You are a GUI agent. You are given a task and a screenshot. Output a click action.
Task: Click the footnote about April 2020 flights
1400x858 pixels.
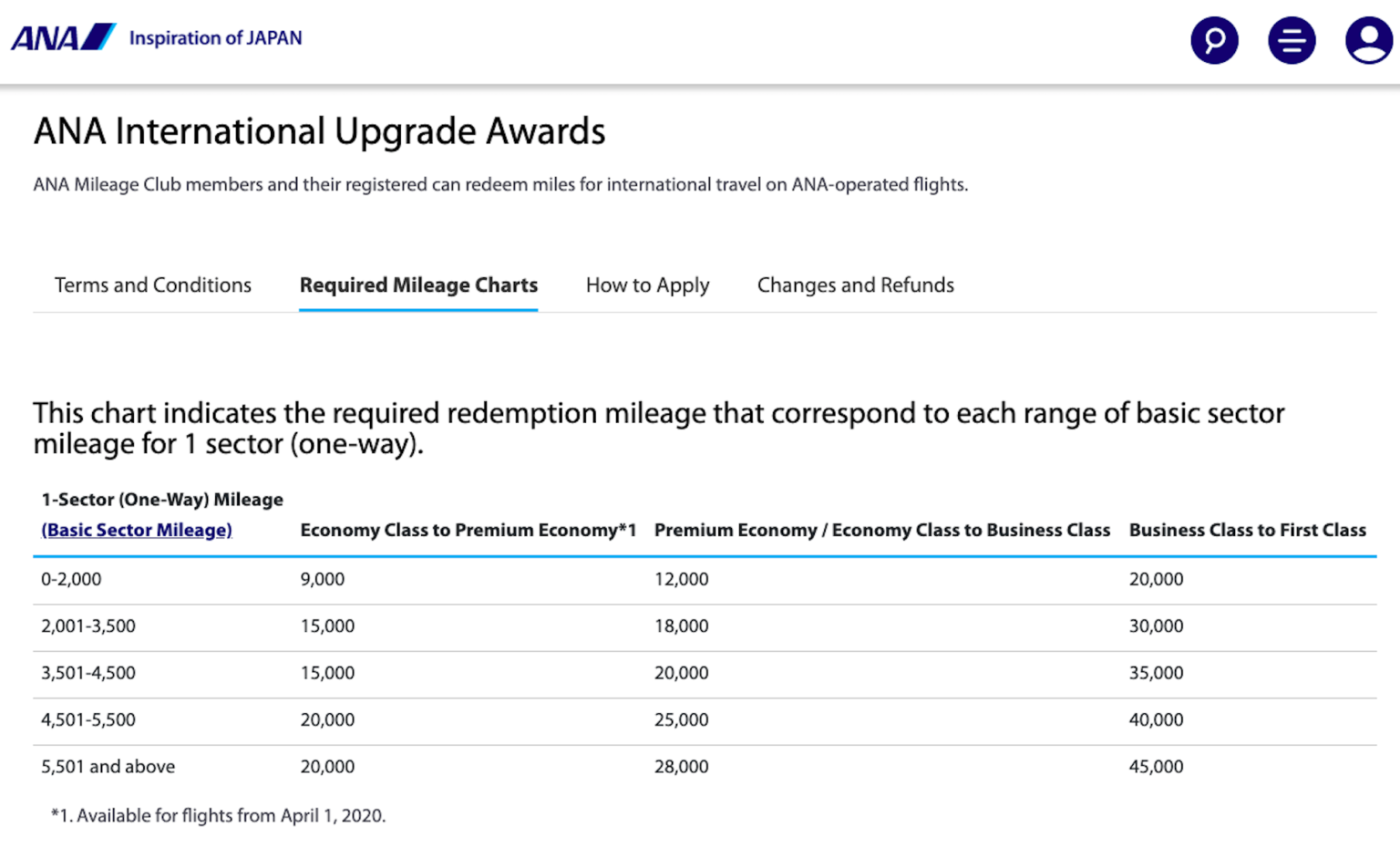pos(220,816)
